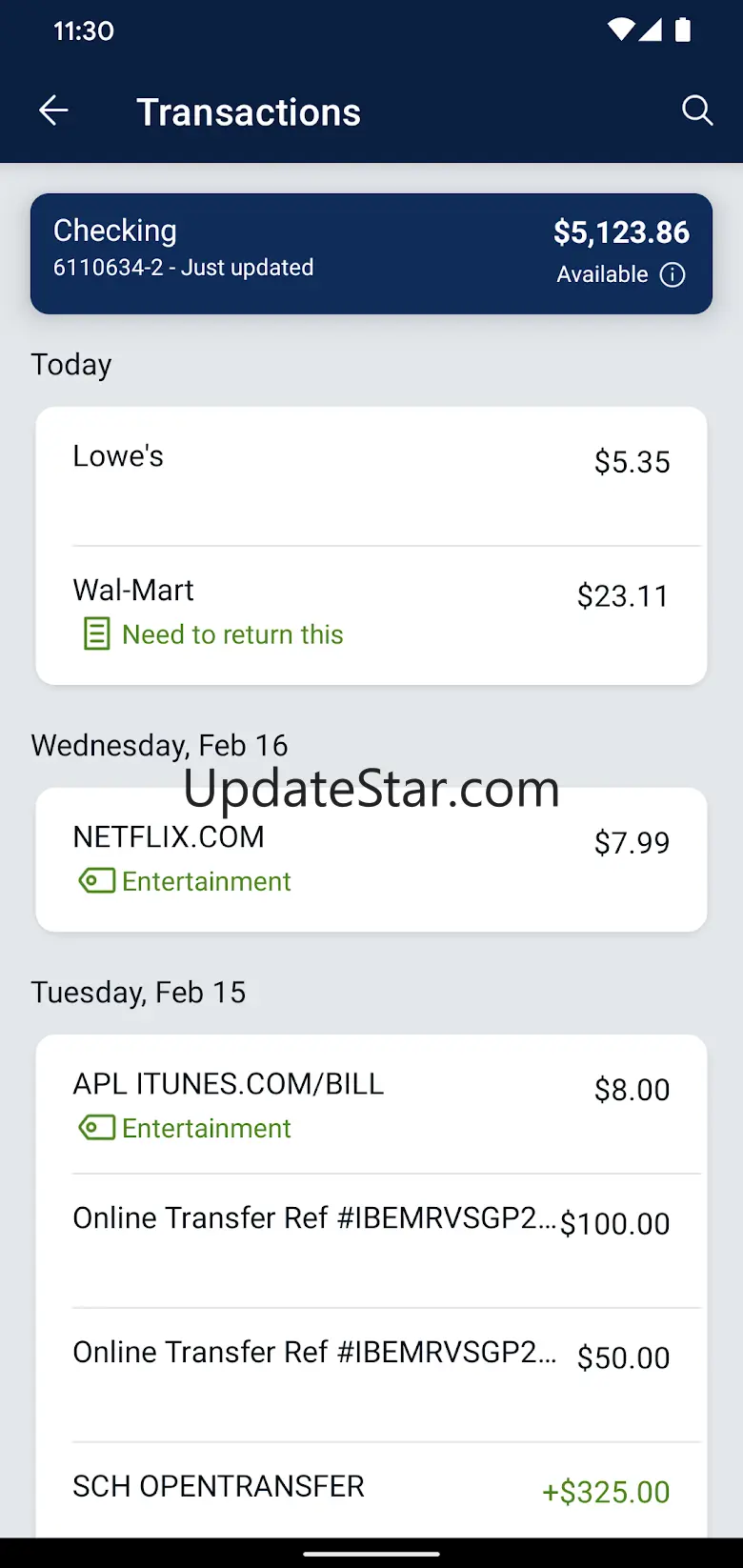Tap the Netflix Entertainment tag icon
743x1568 pixels.
click(x=96, y=881)
